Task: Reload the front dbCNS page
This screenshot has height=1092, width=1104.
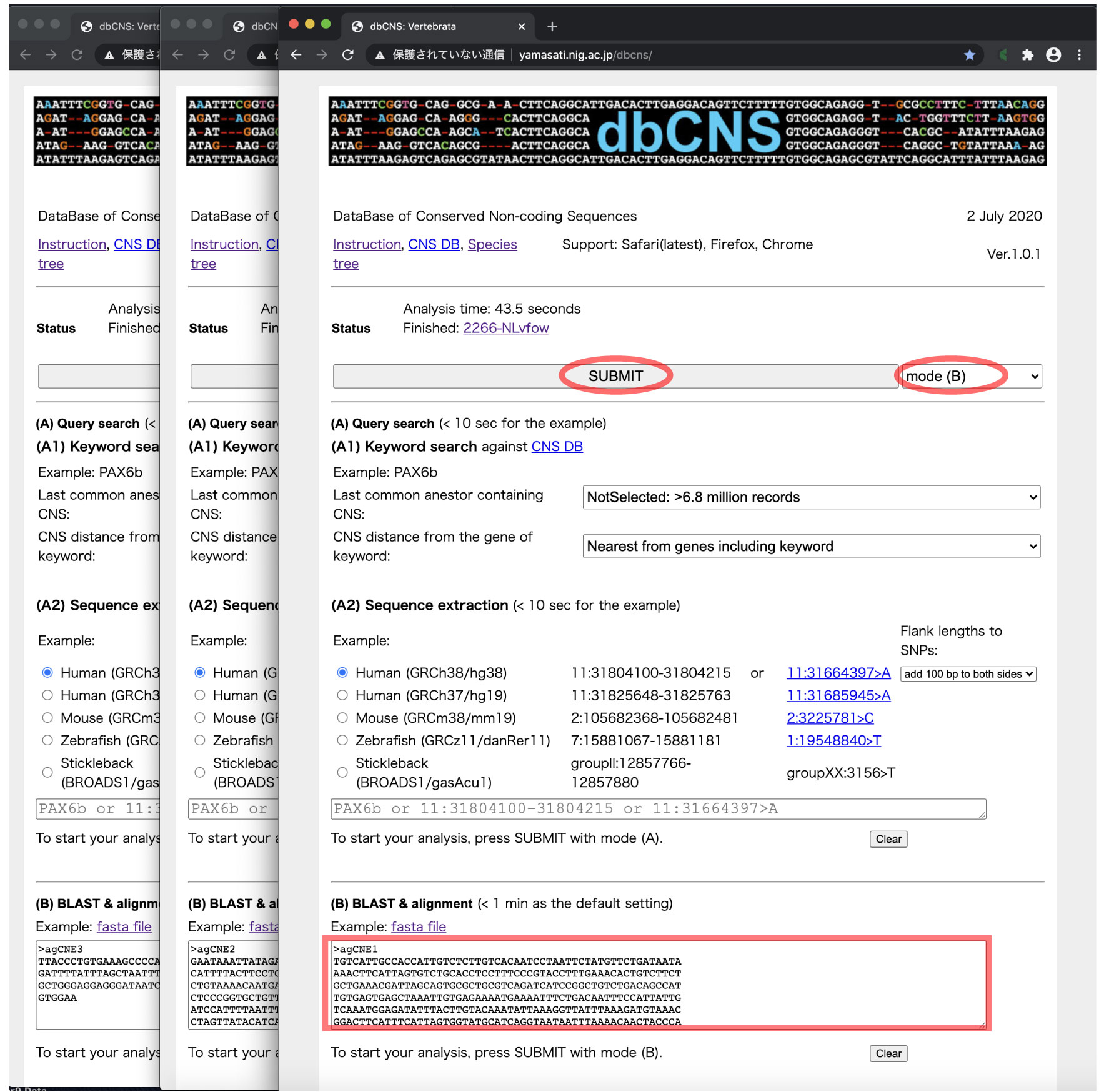Action: pyautogui.click(x=348, y=55)
